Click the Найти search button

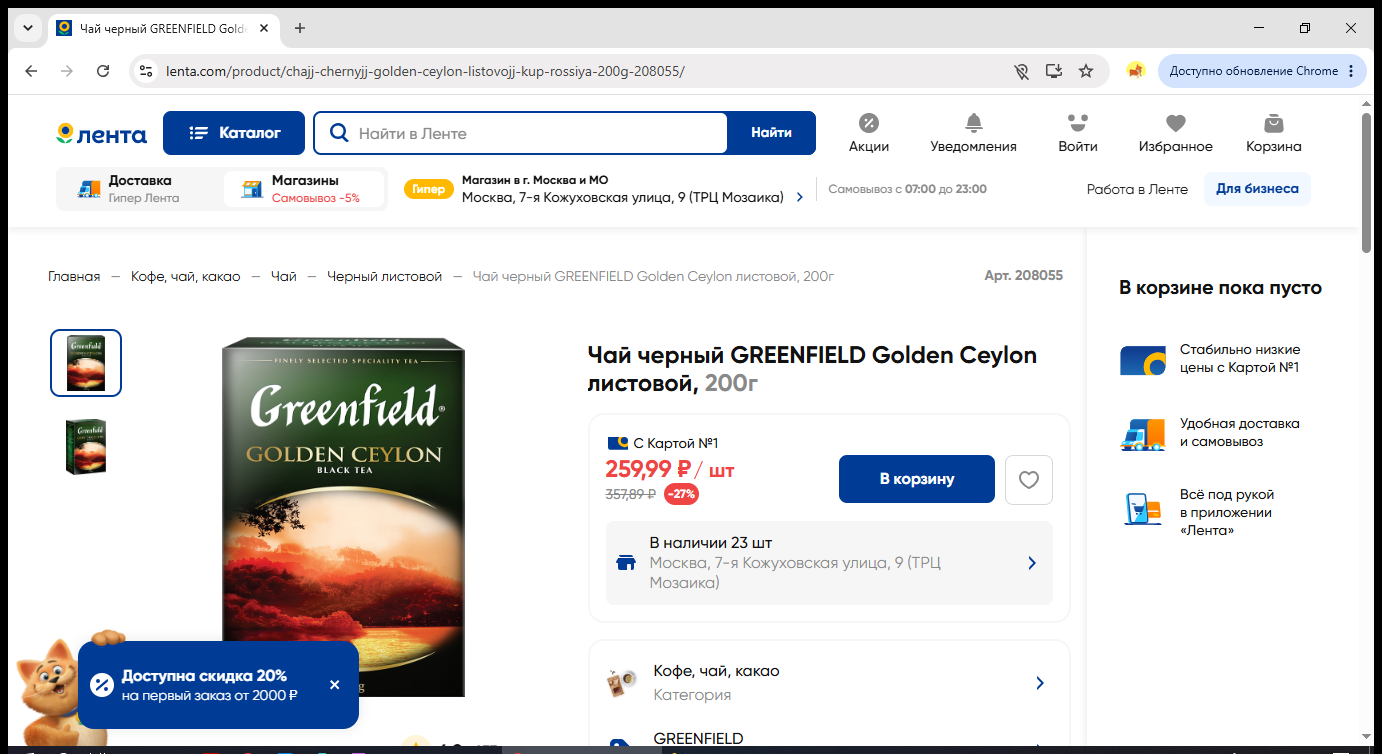[771, 133]
